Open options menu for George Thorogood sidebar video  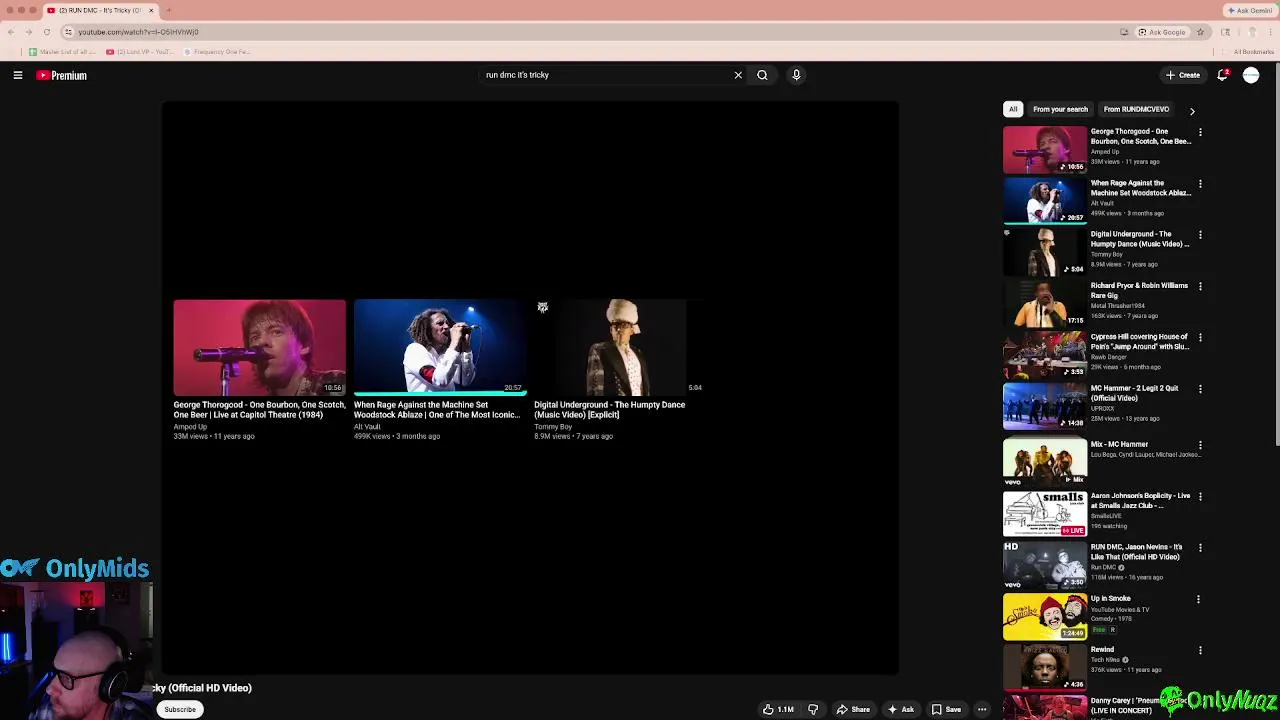coord(1200,132)
